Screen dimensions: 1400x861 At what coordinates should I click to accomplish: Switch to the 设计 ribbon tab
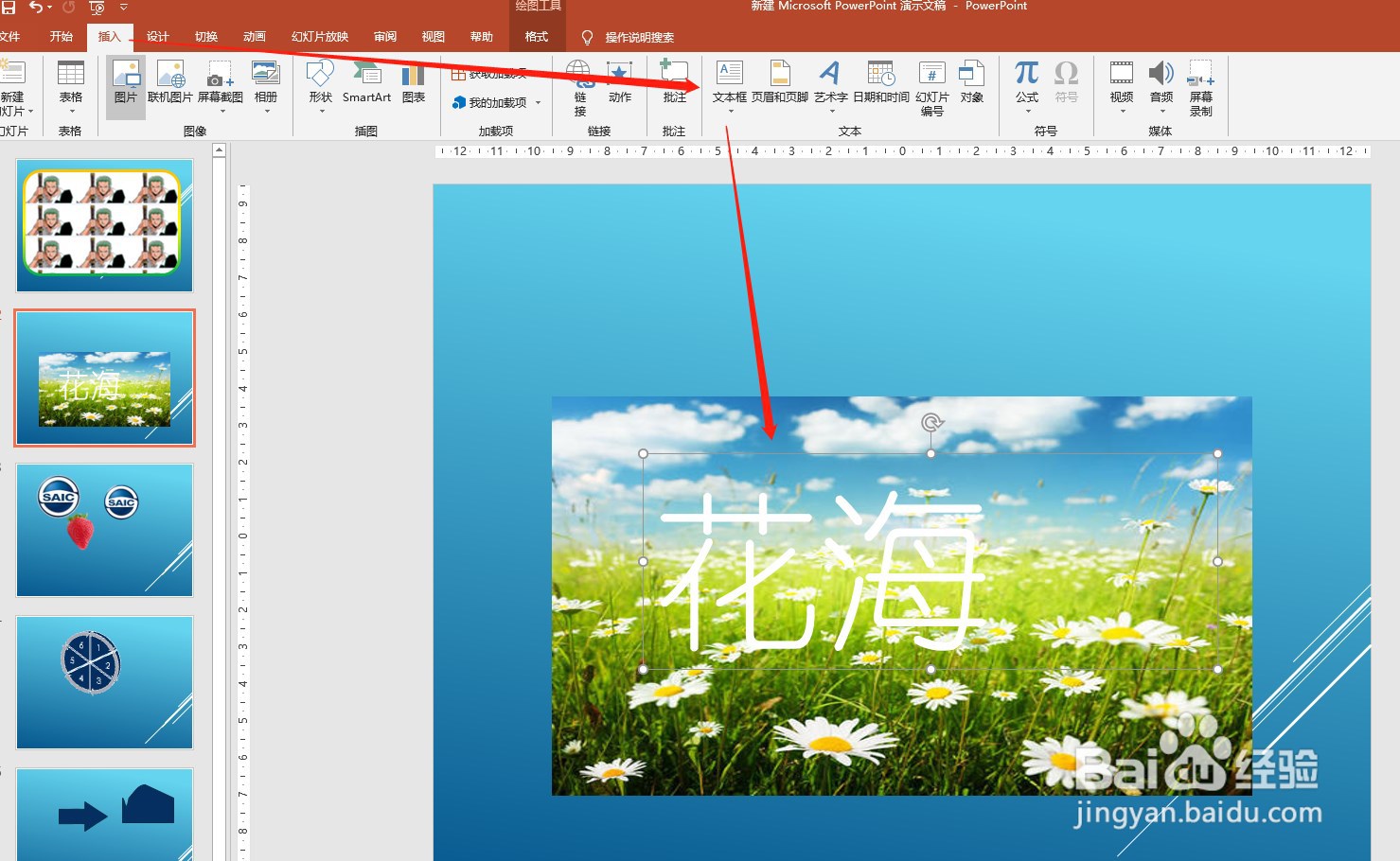(x=157, y=37)
